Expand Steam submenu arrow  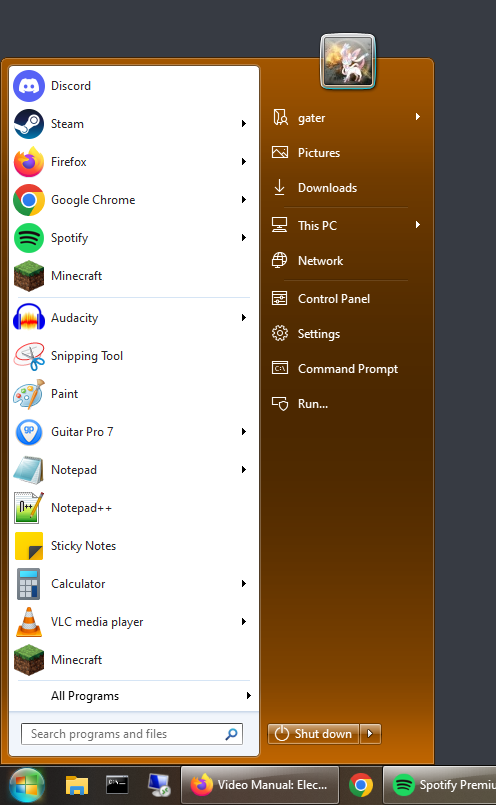pyautogui.click(x=244, y=124)
